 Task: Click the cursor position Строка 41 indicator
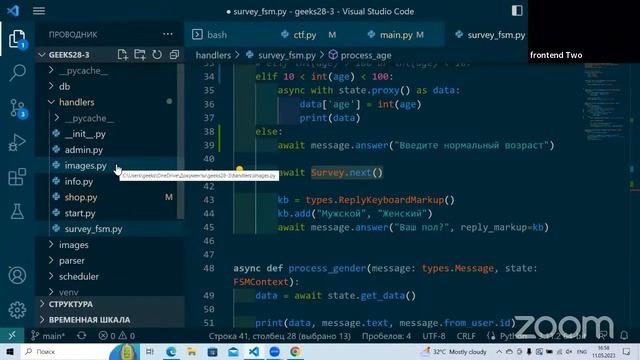(280, 336)
